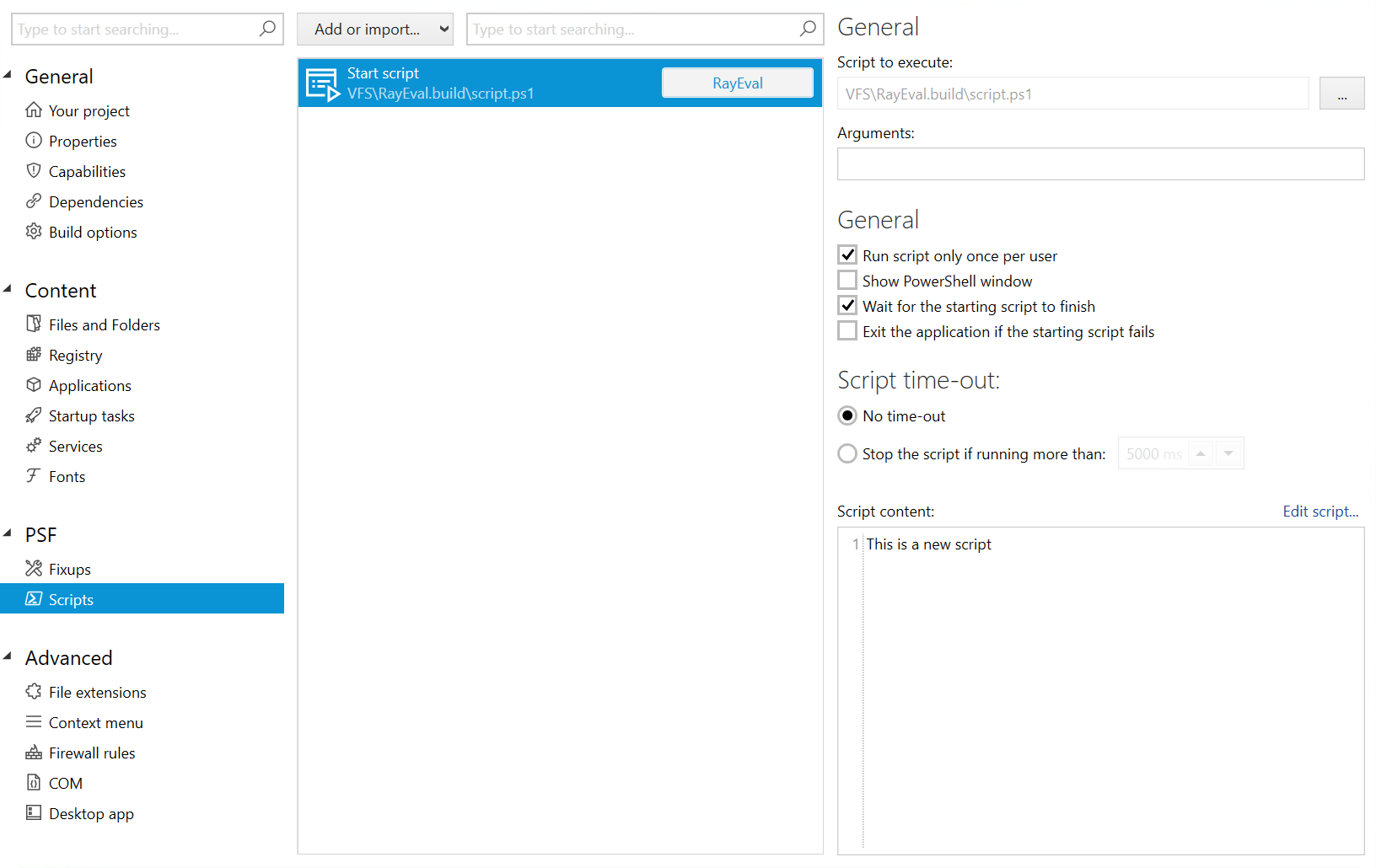Open the Add or import dropdown
The height and width of the screenshot is (868, 1376).
click(374, 28)
